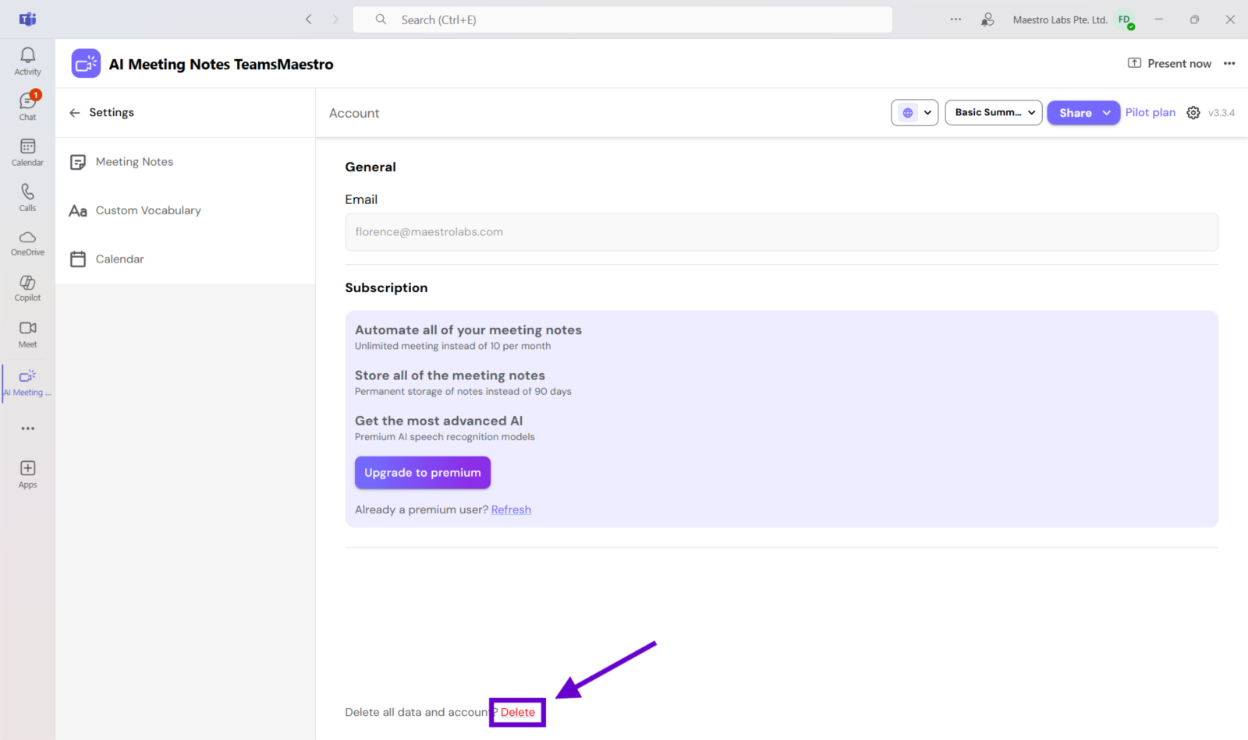Click the Account heading

pyautogui.click(x=354, y=113)
